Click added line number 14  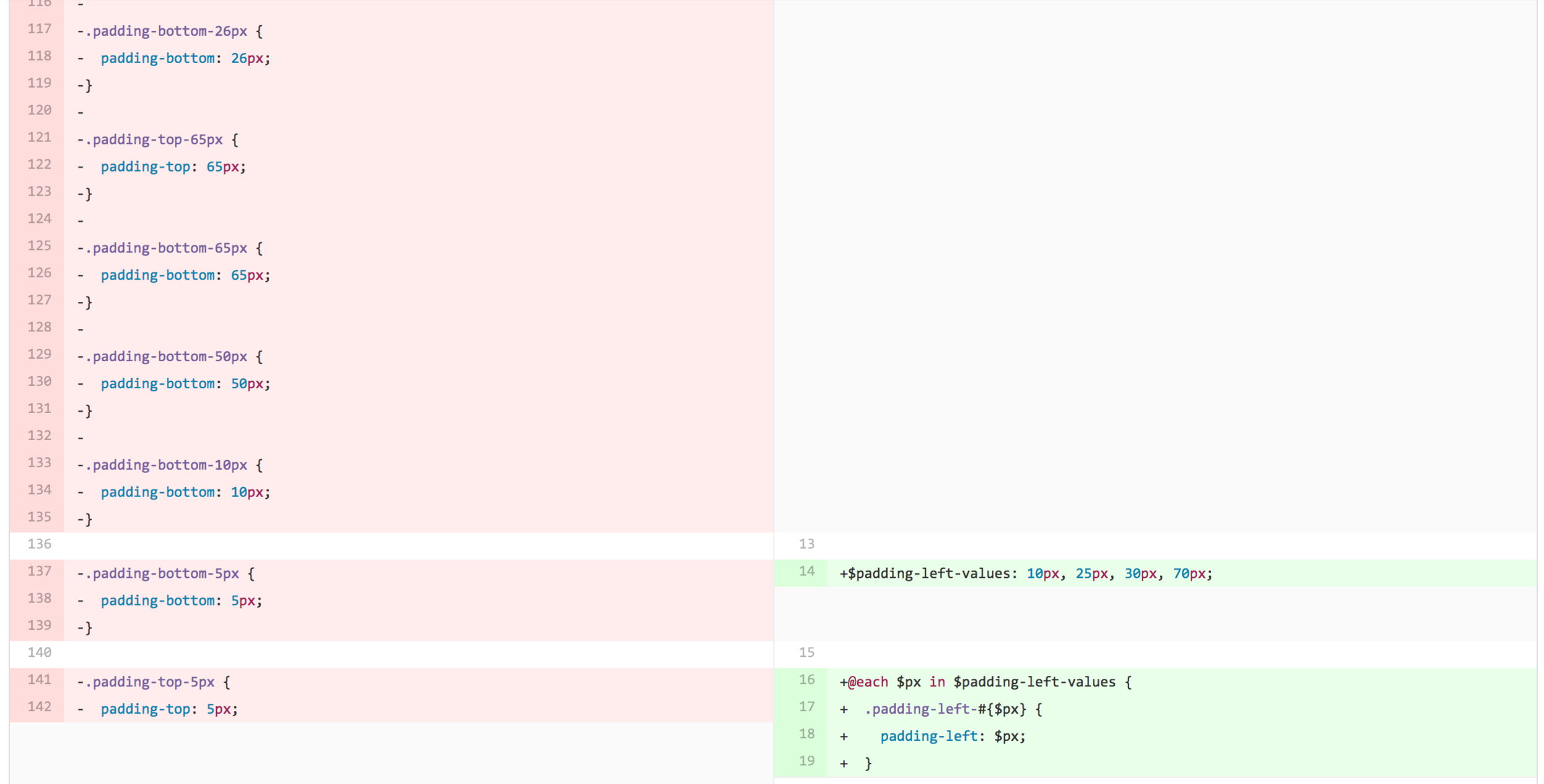pyautogui.click(x=807, y=572)
